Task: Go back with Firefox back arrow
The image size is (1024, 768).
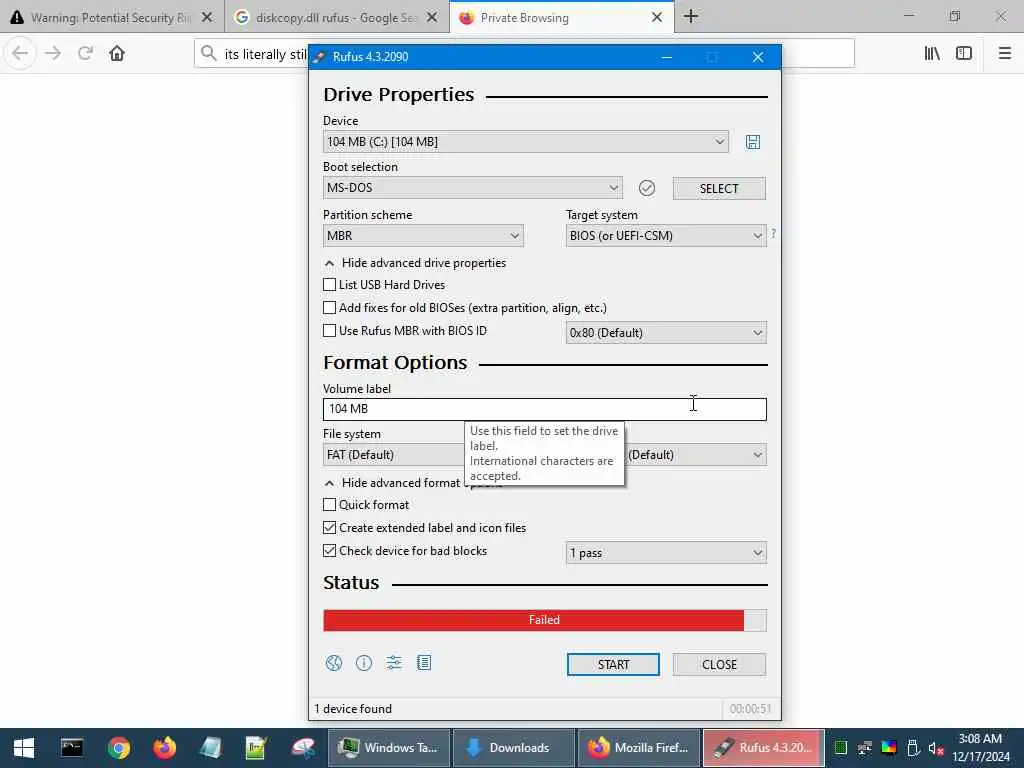Action: 20,53
